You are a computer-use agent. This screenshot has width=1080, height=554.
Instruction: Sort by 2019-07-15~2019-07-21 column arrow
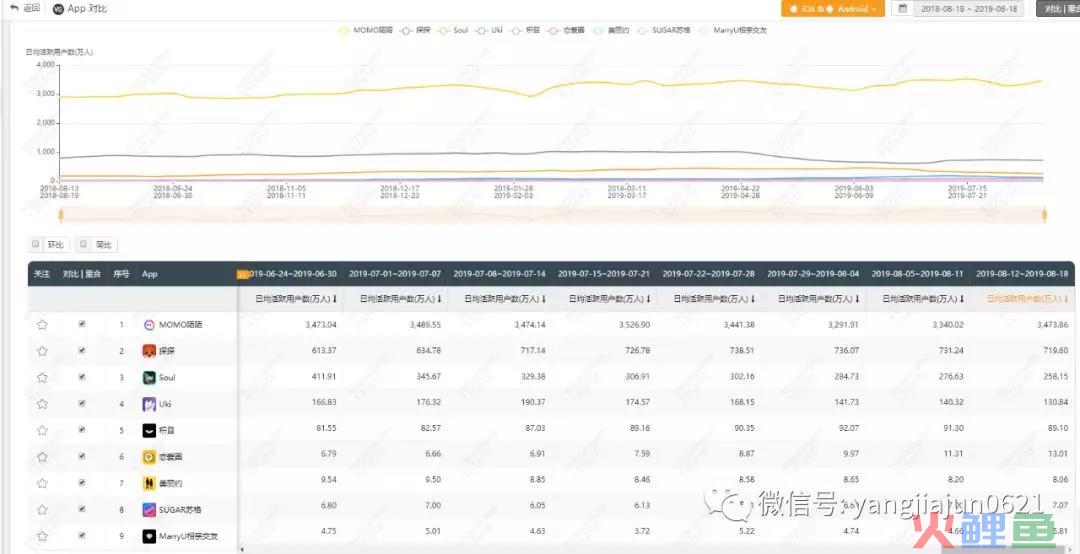pos(649,299)
